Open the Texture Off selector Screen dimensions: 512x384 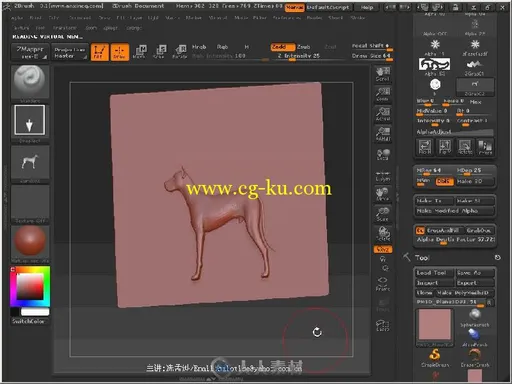(30, 204)
